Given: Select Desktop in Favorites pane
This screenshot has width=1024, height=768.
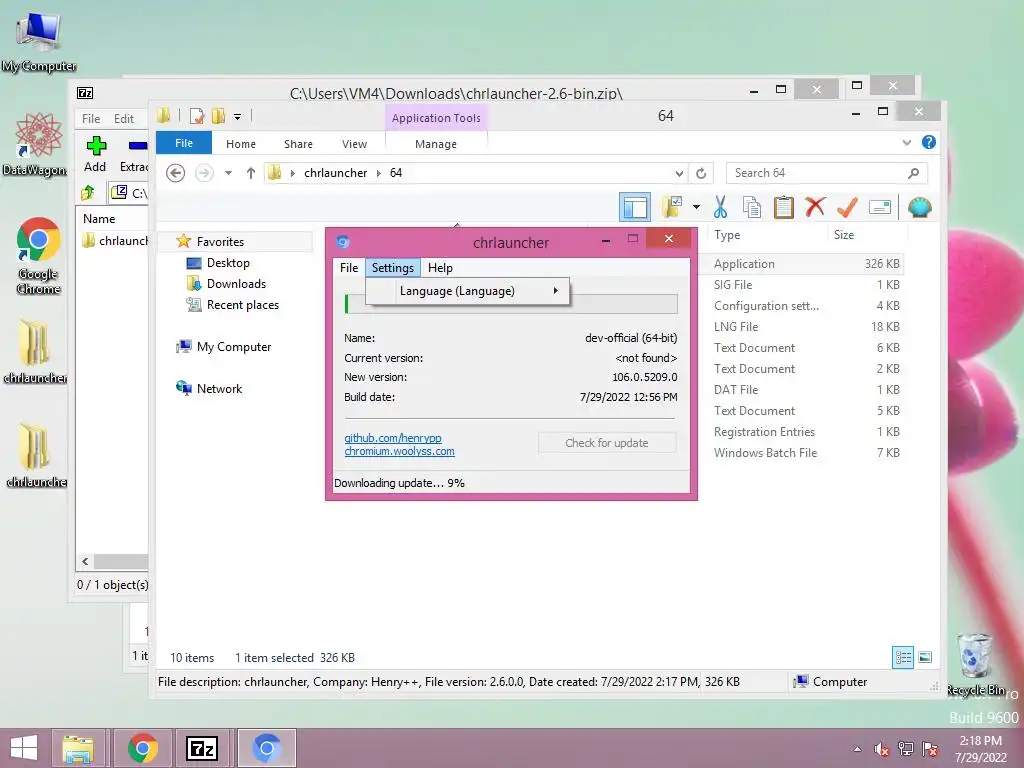Looking at the screenshot, I should click(x=228, y=263).
